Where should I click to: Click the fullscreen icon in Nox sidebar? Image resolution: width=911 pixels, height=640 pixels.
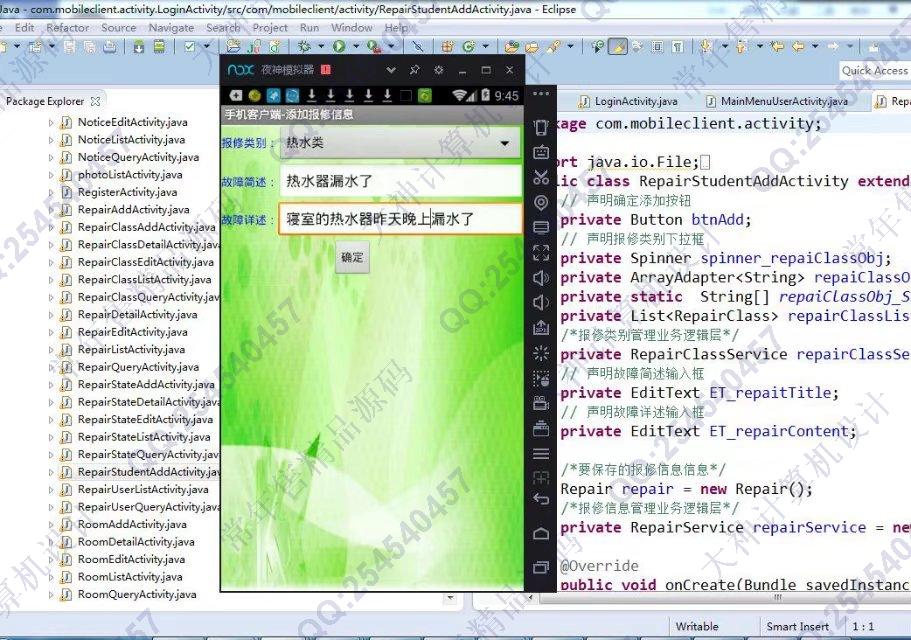tap(541, 253)
